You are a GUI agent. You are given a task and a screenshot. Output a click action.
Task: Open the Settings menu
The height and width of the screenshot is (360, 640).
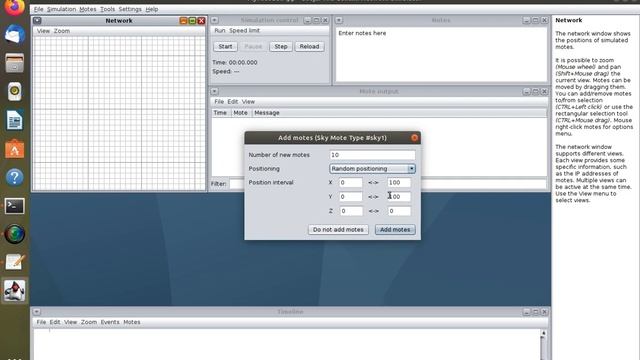130,9
